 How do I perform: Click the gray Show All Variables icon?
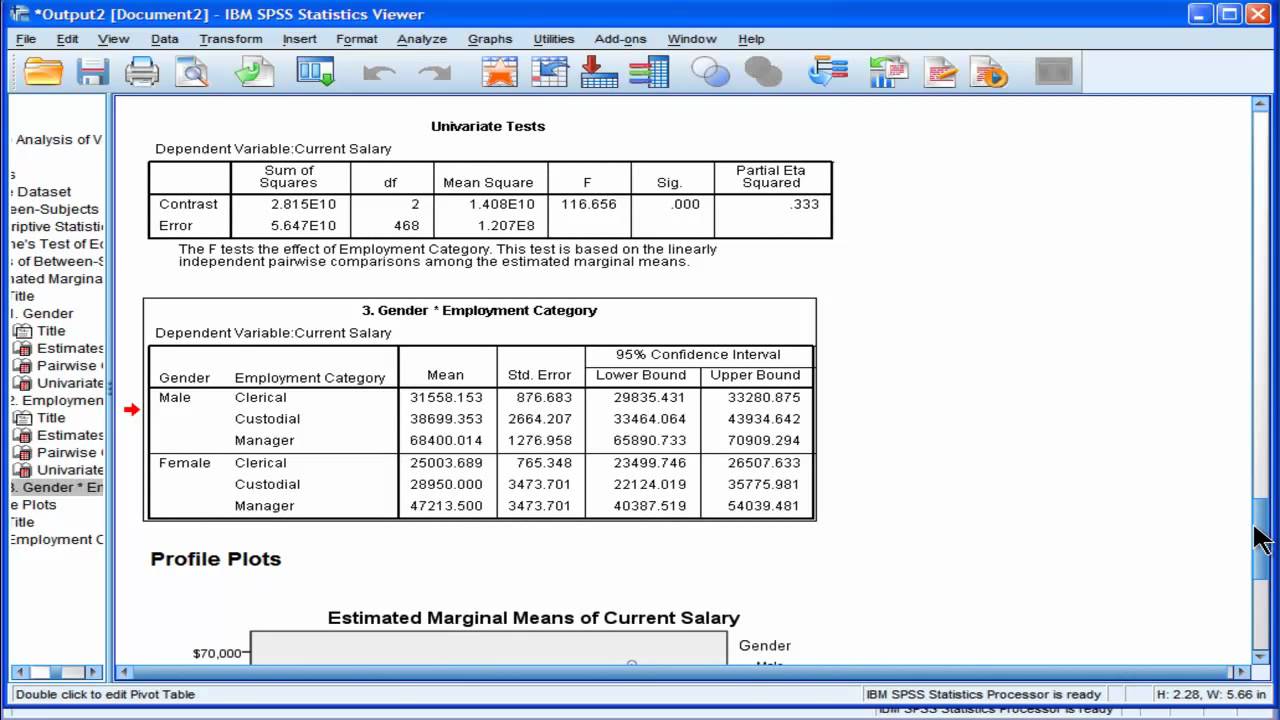pos(763,73)
